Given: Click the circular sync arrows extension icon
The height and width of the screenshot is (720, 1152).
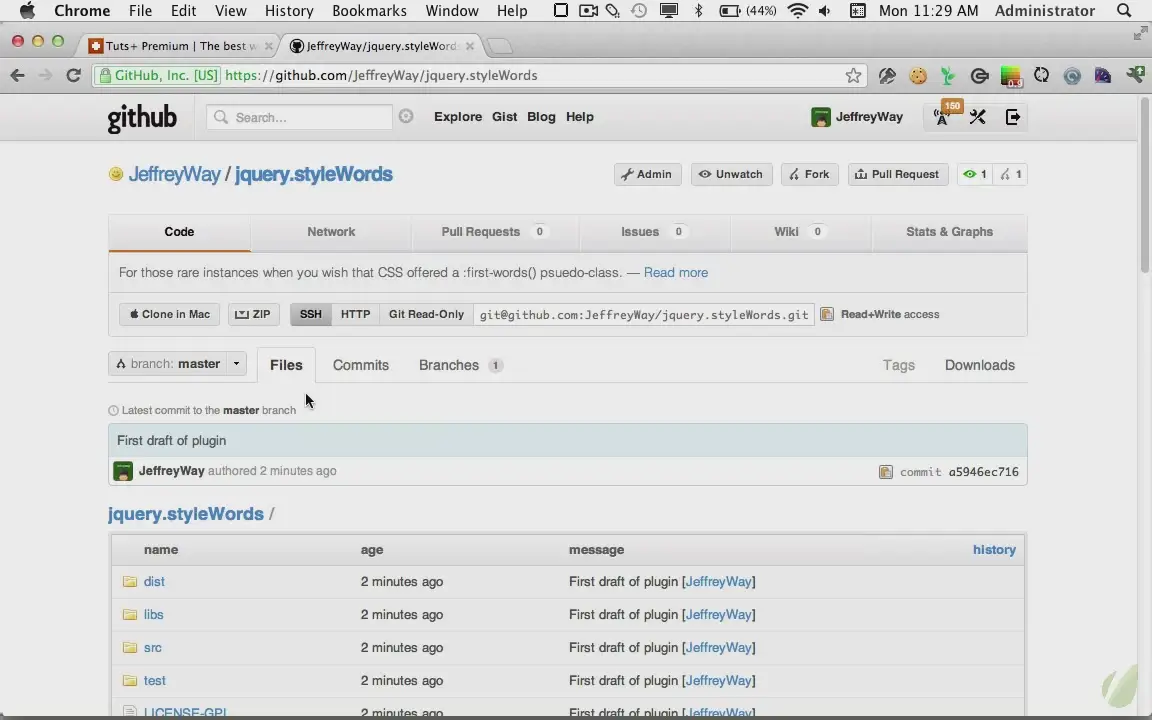Looking at the screenshot, I should (1041, 75).
